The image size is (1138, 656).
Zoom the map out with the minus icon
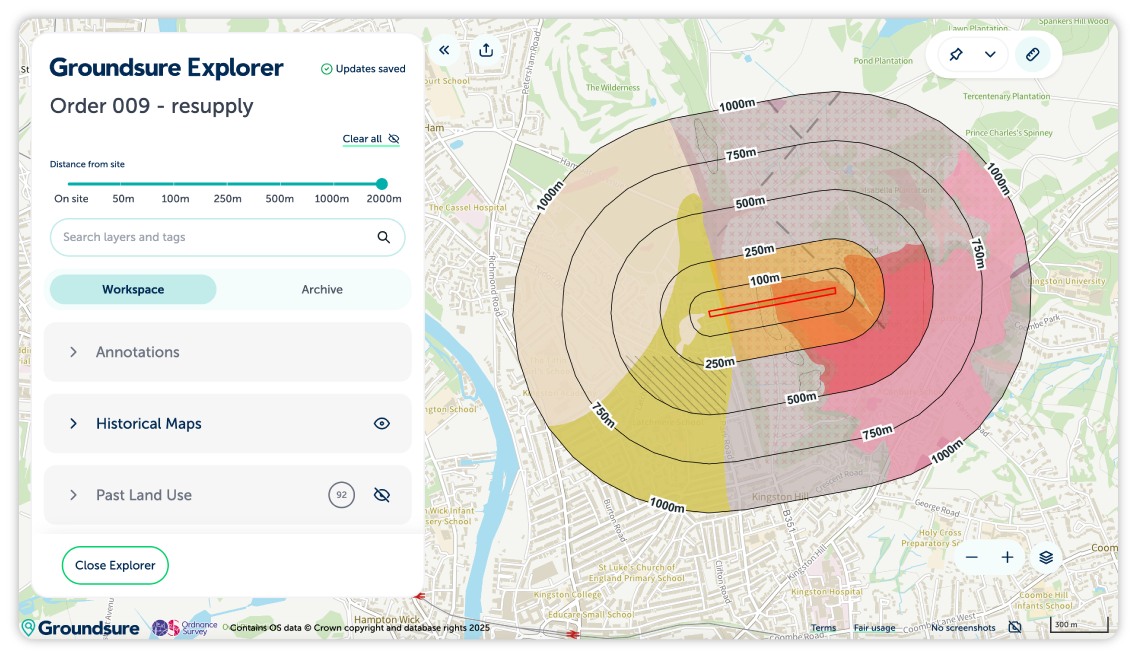[971, 557]
